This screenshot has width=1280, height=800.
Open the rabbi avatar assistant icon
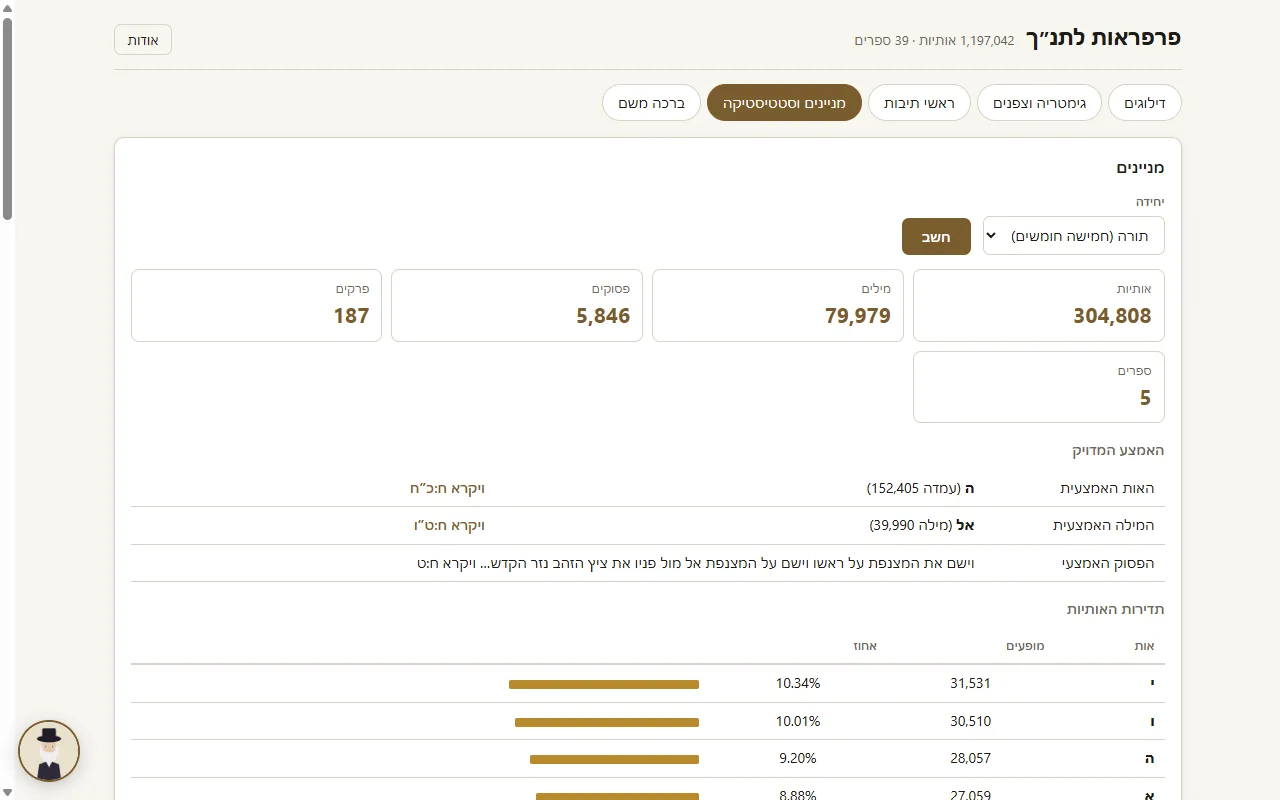[49, 751]
